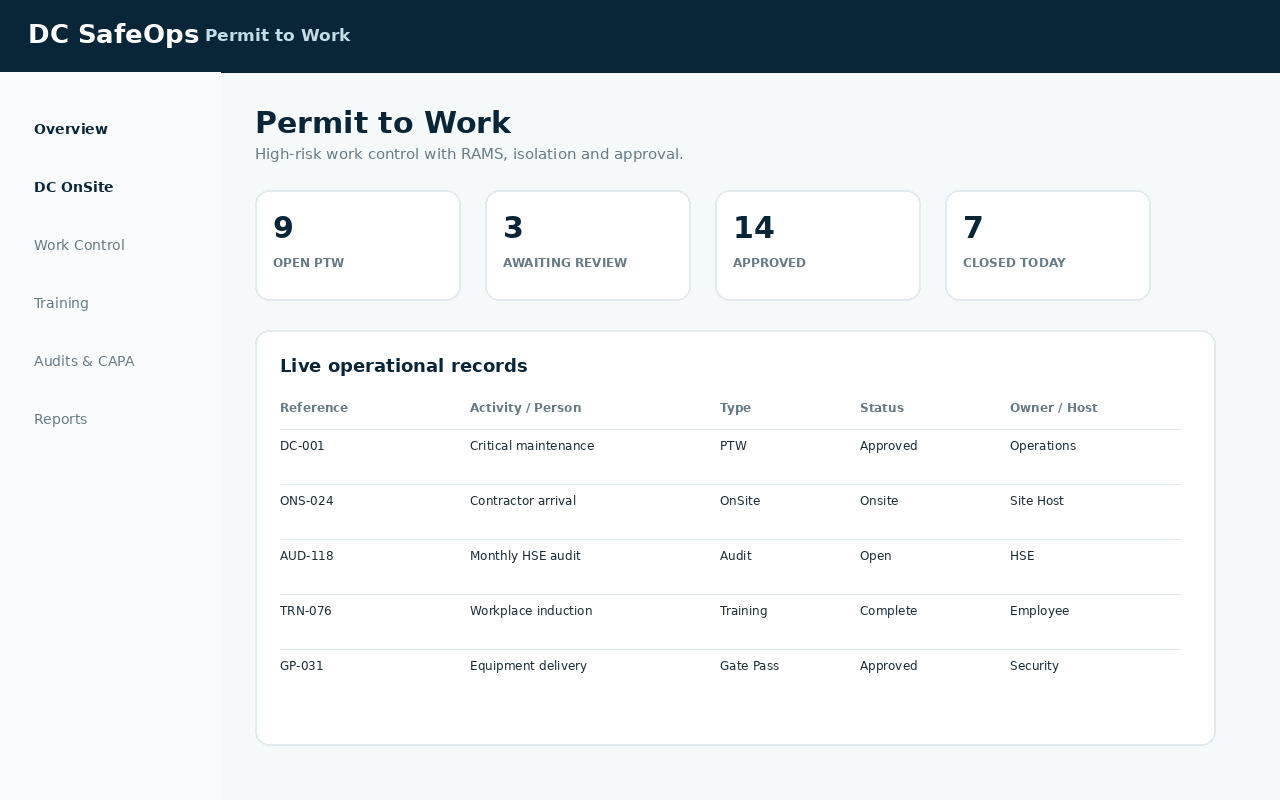Click the Contractor arrival activity cell
This screenshot has height=800, width=1280.
pyautogui.click(x=523, y=501)
